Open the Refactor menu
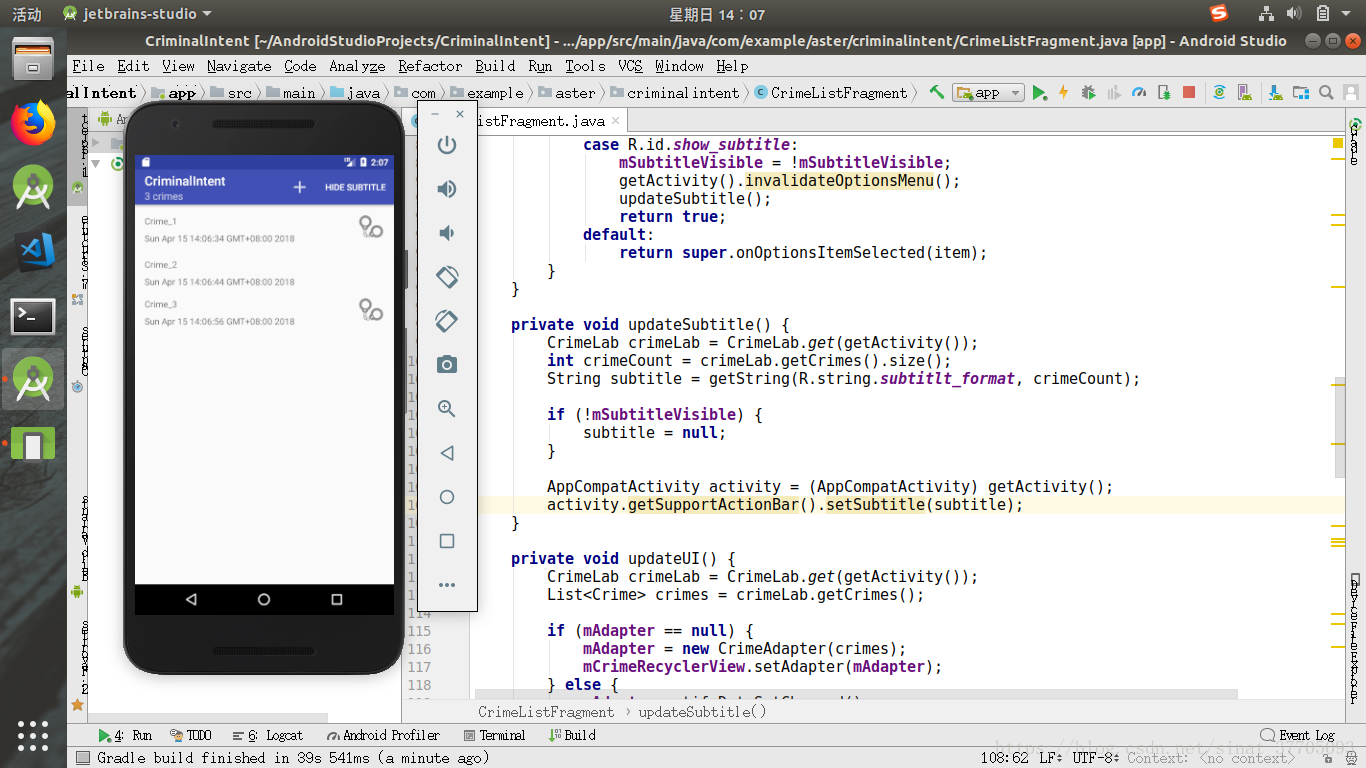Viewport: 1366px width, 768px height. point(430,66)
